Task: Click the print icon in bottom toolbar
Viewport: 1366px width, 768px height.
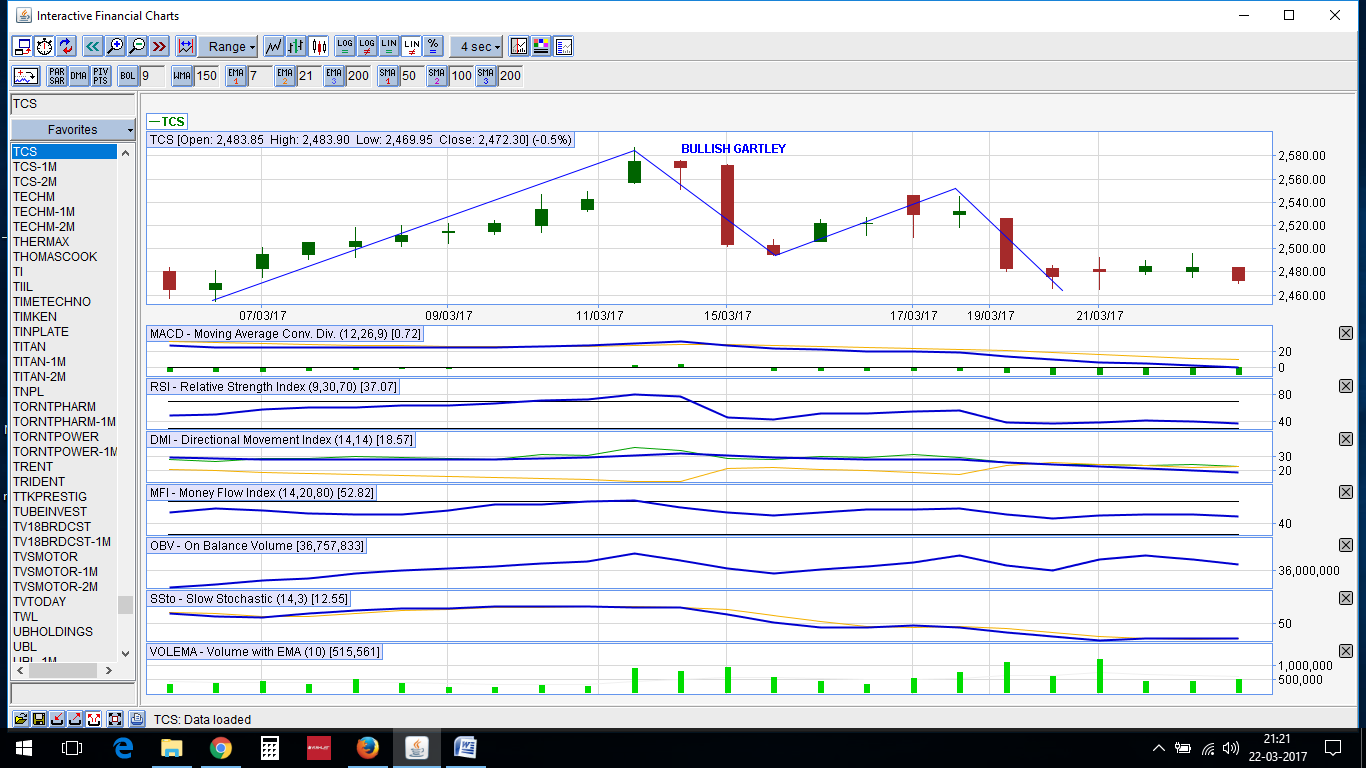Action: point(137,719)
